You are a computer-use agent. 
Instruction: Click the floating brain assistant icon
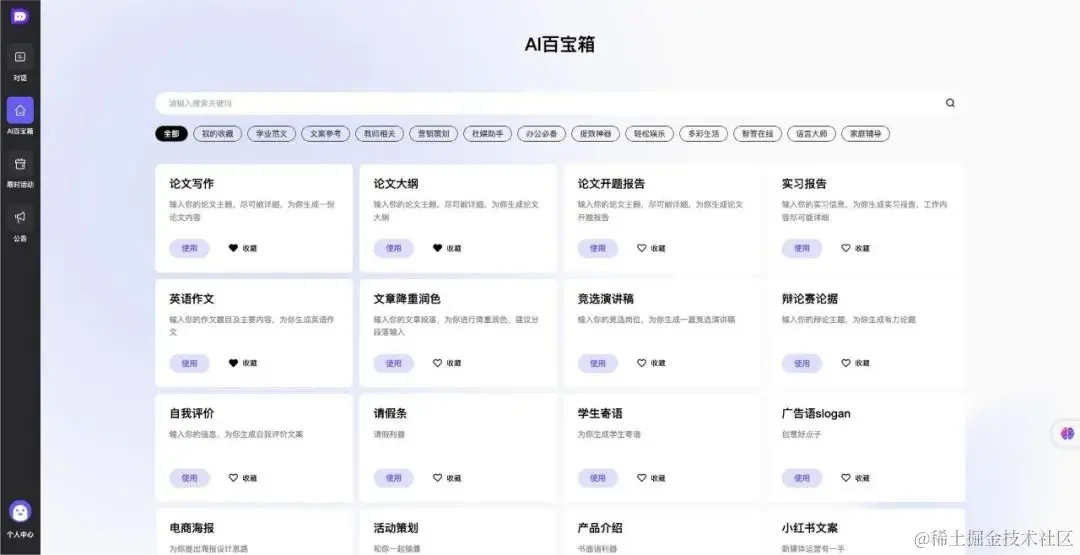click(x=1068, y=433)
